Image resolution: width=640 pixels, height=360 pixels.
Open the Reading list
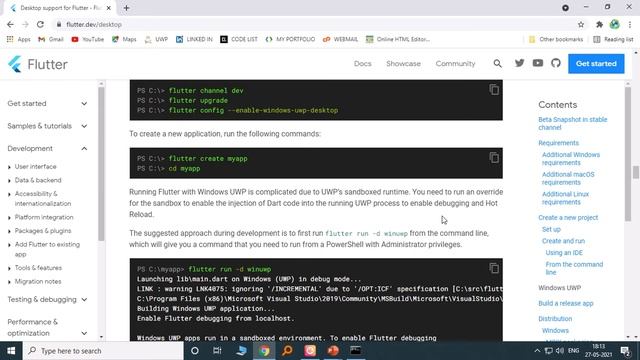pyautogui.click(x=613, y=39)
